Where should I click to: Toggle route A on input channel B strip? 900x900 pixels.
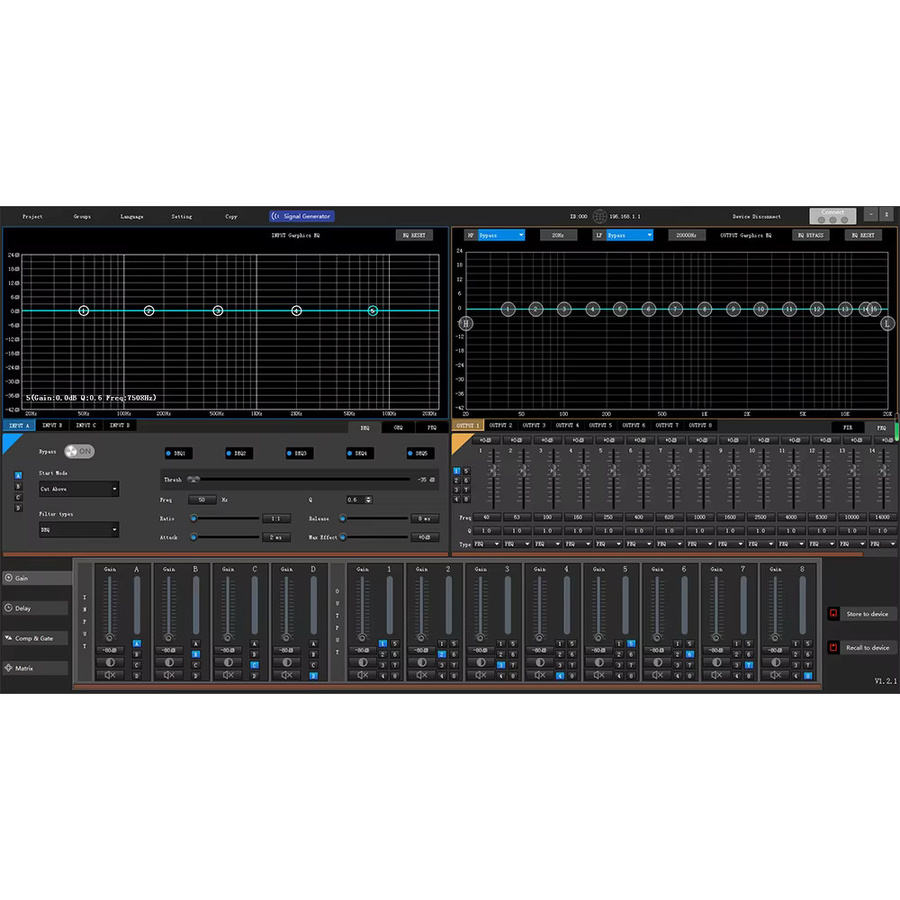[196, 643]
